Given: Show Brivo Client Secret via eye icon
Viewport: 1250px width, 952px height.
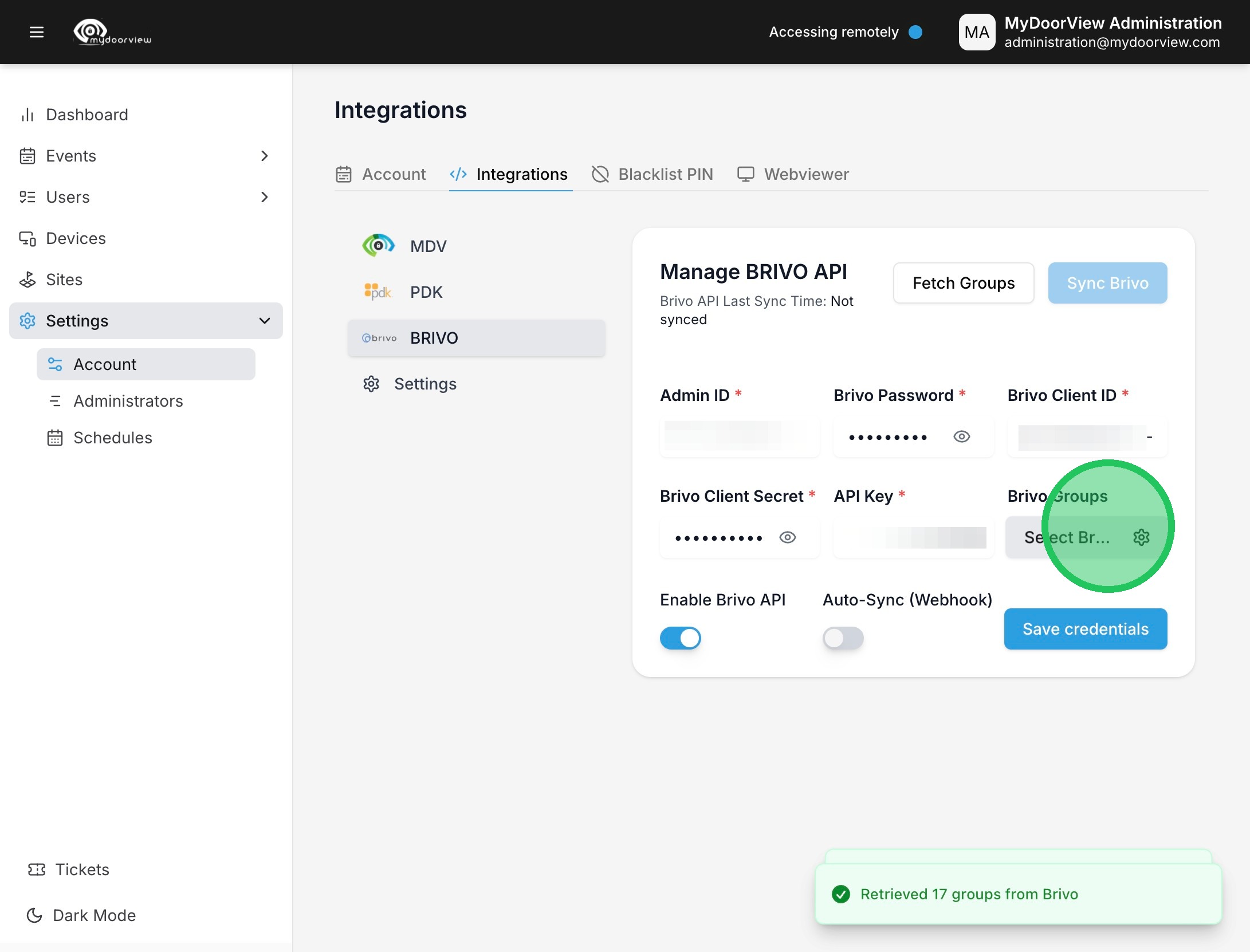Looking at the screenshot, I should tap(788, 537).
